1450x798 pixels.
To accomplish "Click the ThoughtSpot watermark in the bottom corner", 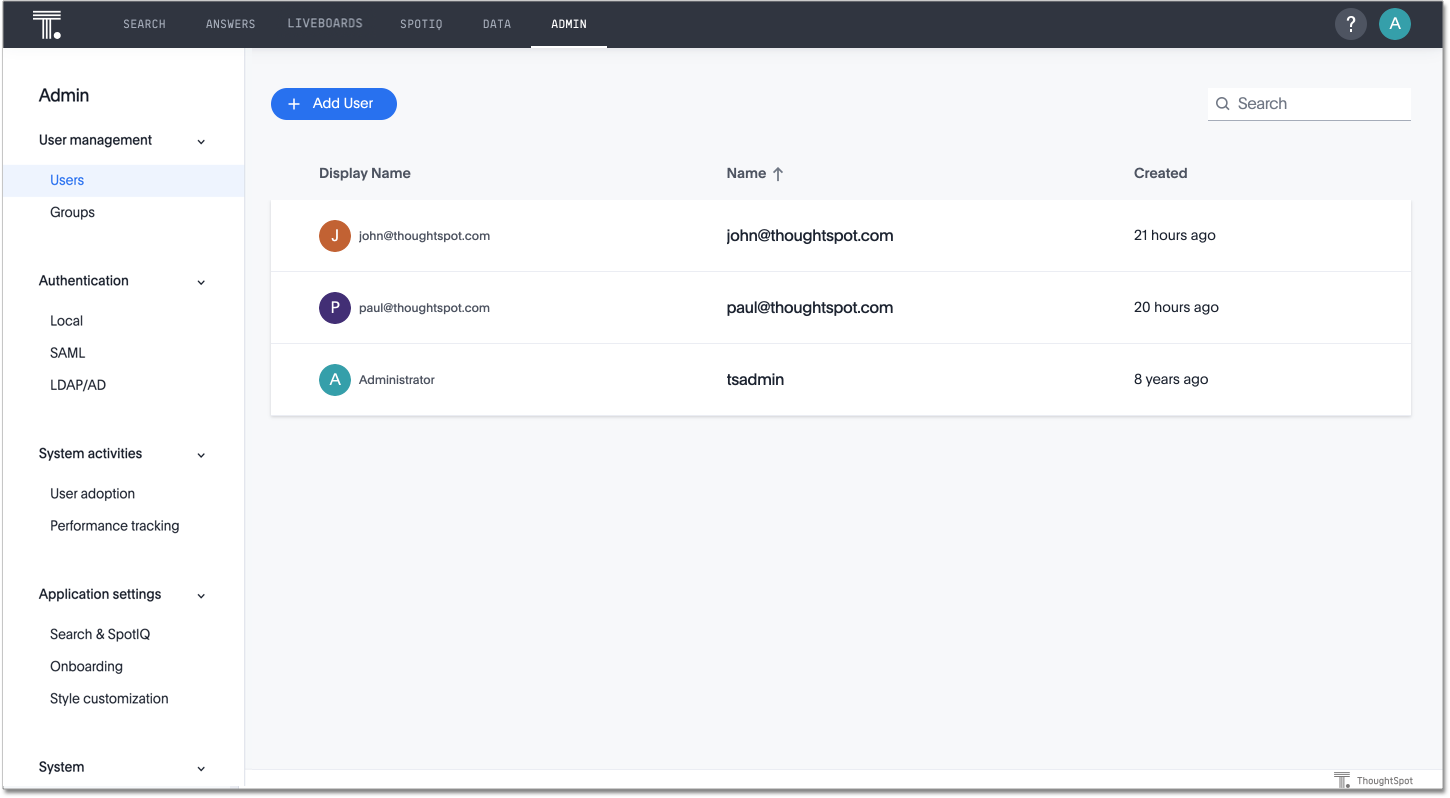I will [x=1373, y=779].
